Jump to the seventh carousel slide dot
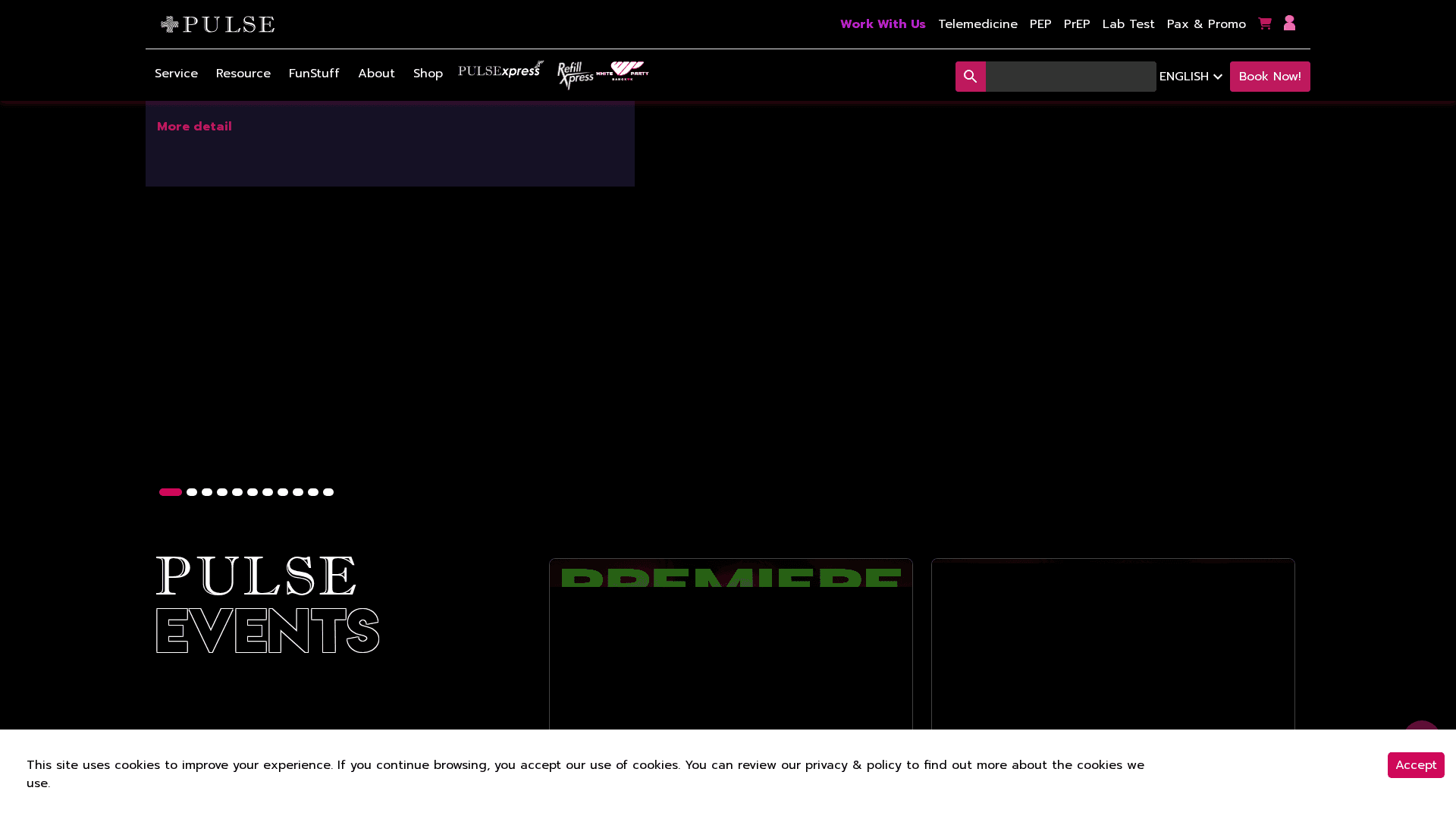The image size is (1456, 819). coord(268,492)
